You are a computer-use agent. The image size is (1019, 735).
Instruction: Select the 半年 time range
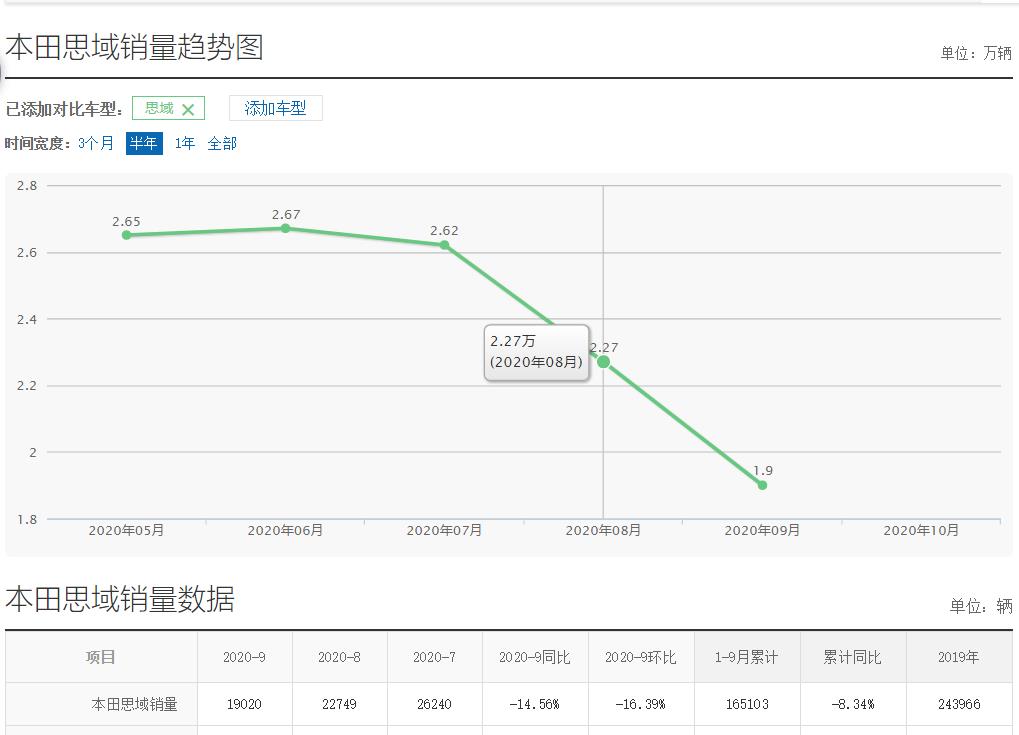[144, 143]
